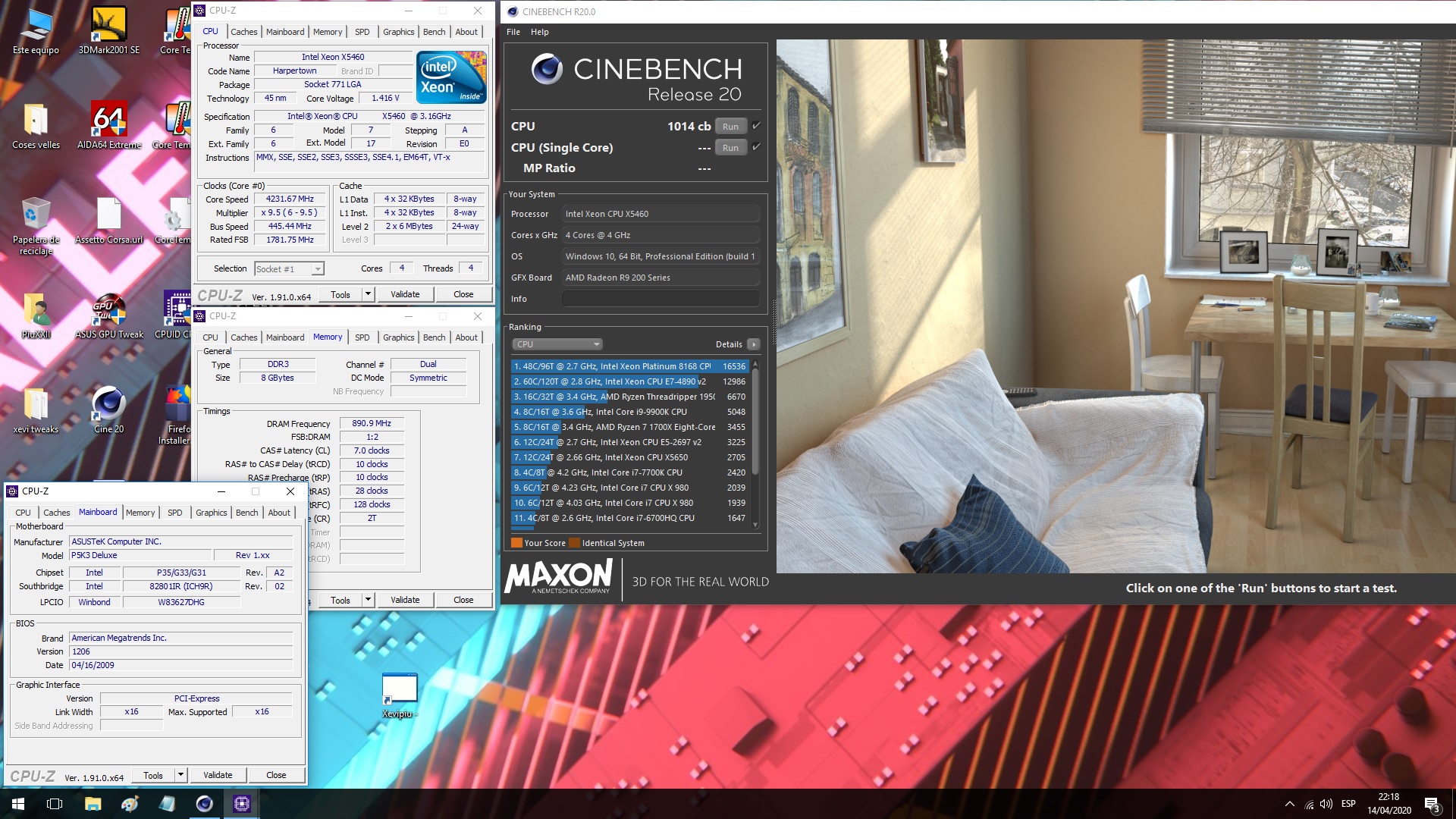Open Tools dropdown arrow in Memory CPU-Z window

(368, 600)
